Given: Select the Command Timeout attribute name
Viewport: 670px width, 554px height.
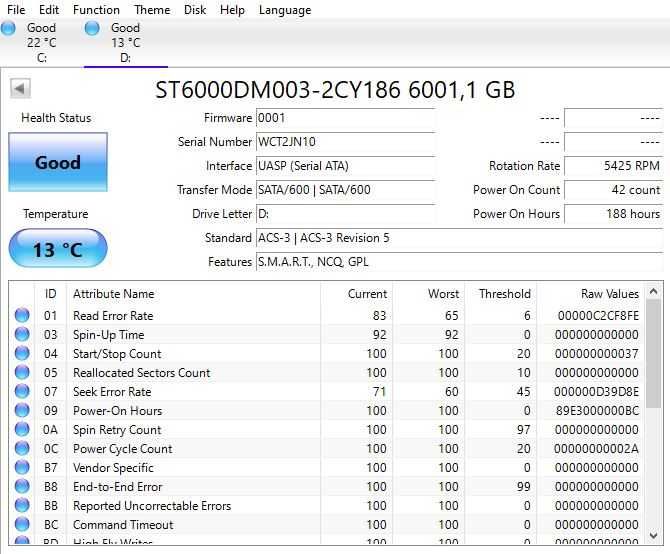Looking at the screenshot, I should coord(123,525).
